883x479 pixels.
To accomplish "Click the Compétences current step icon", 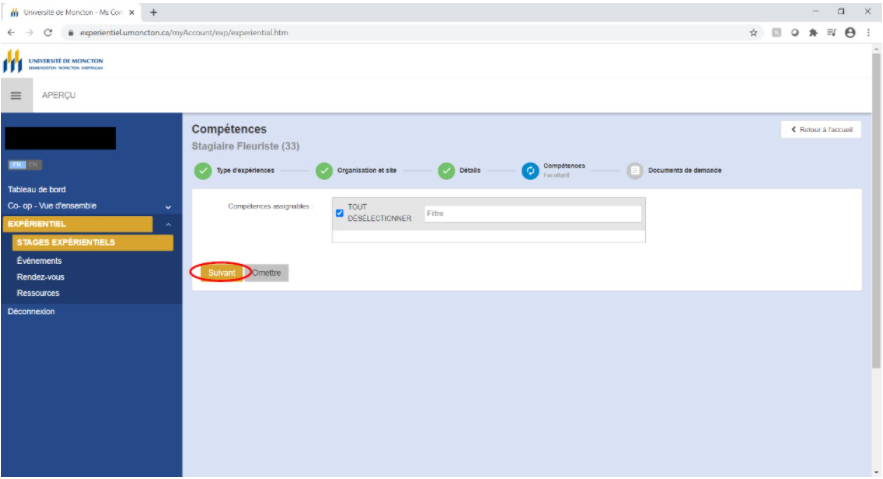I will 530,171.
